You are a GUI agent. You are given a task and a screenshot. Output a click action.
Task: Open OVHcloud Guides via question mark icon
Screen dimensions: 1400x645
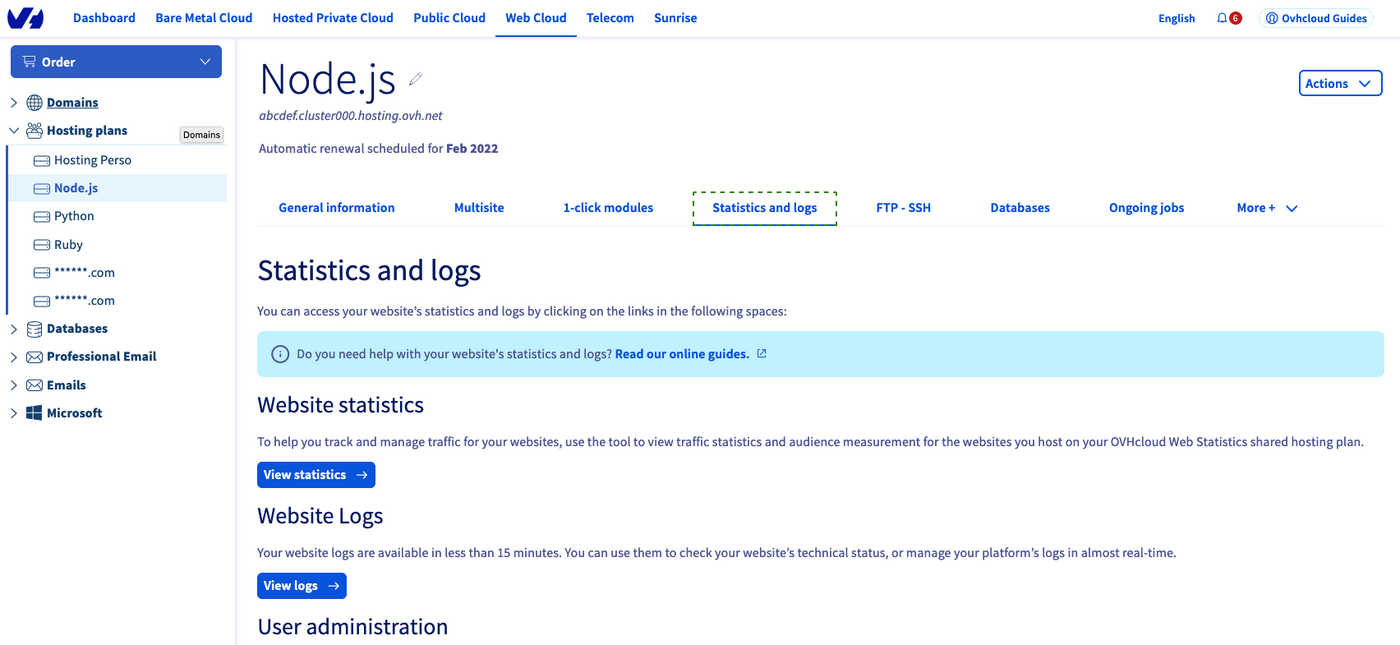pos(1270,17)
